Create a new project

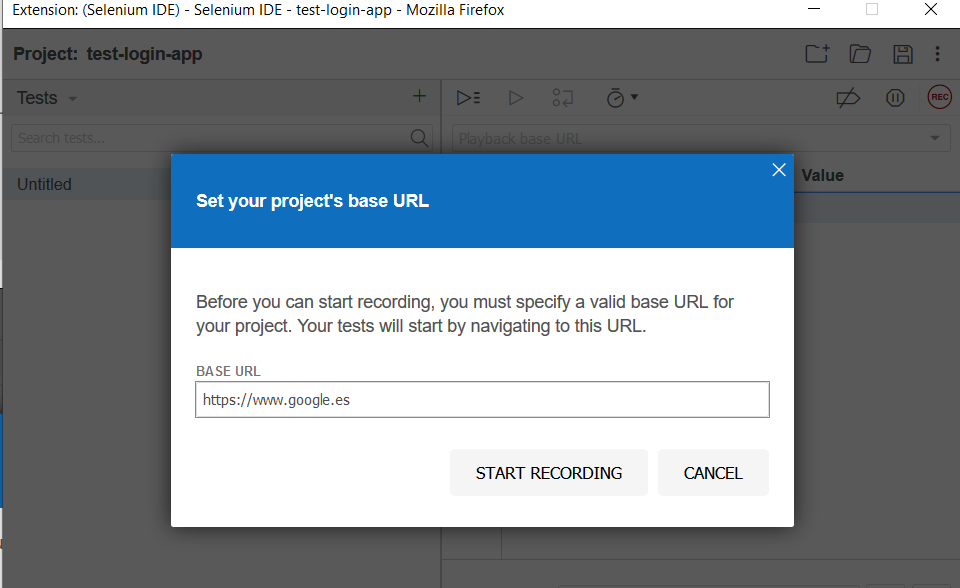(x=816, y=54)
